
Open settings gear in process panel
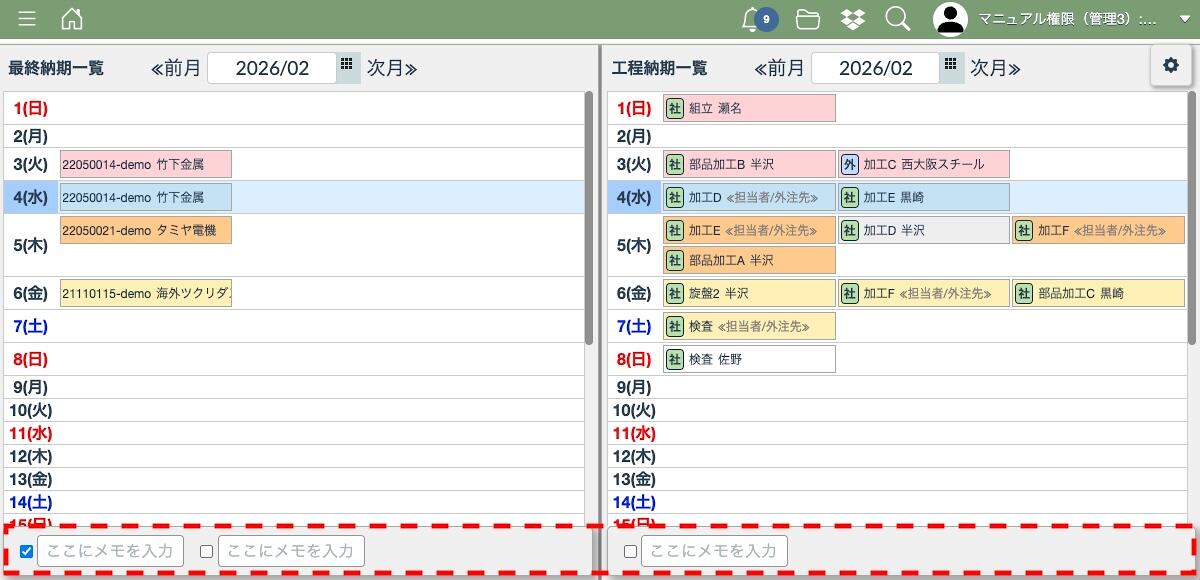click(1171, 65)
